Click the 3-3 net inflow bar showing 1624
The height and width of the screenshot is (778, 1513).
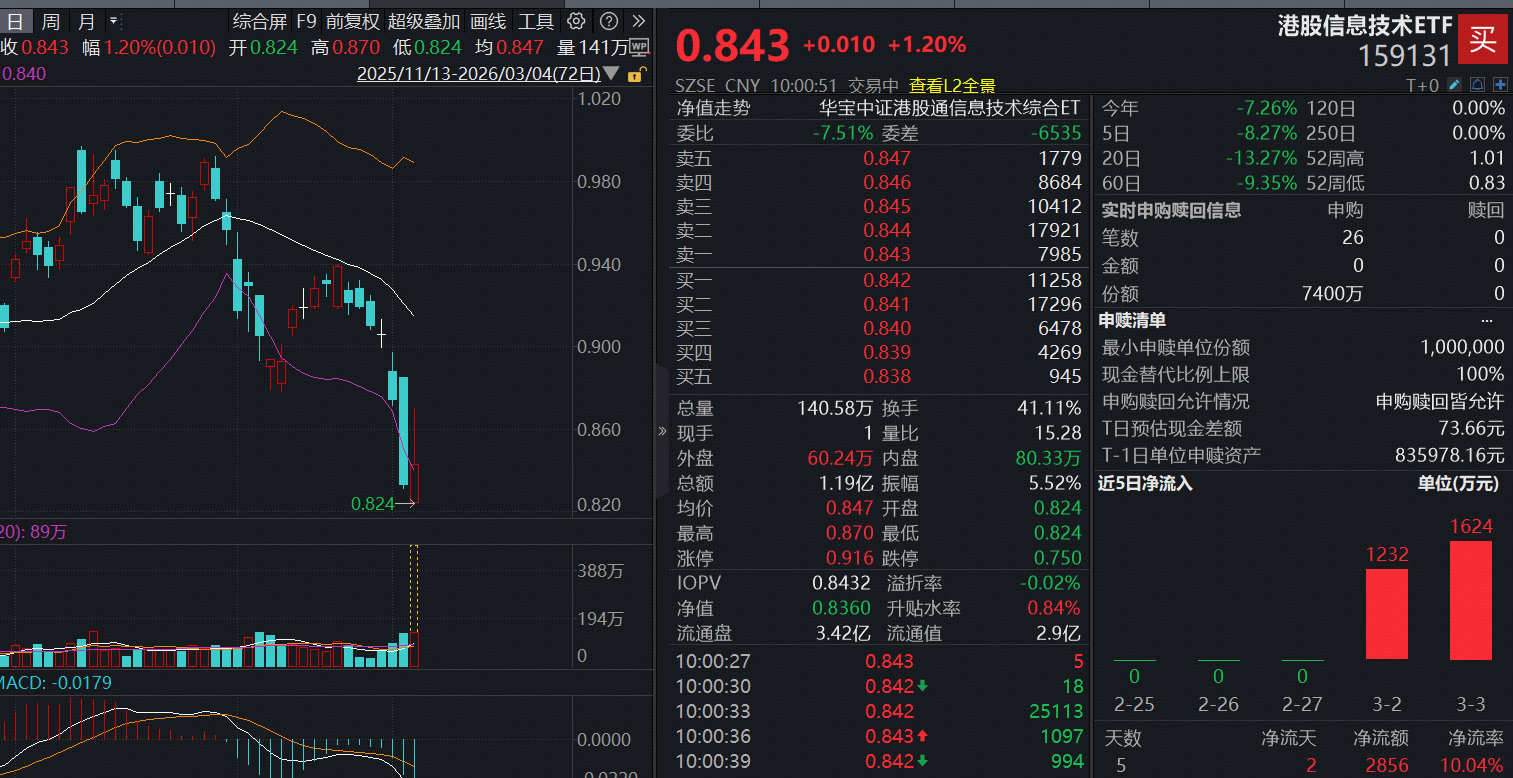click(x=1470, y=600)
